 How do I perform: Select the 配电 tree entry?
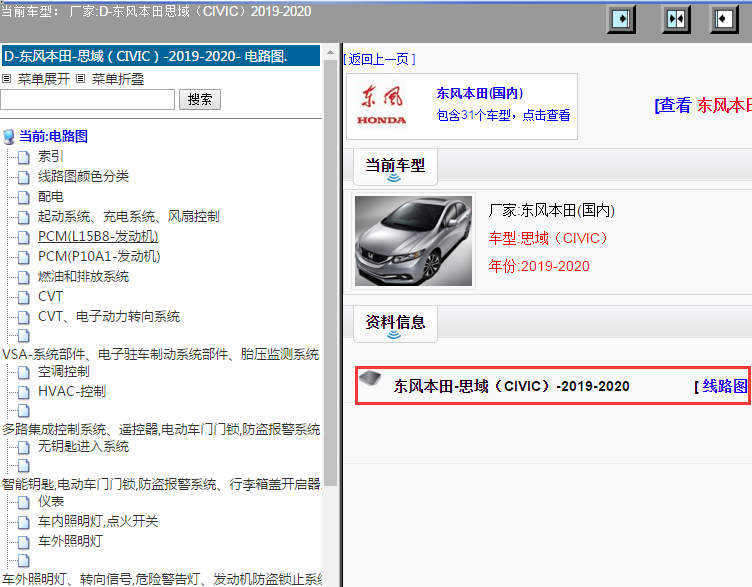[x=51, y=197]
